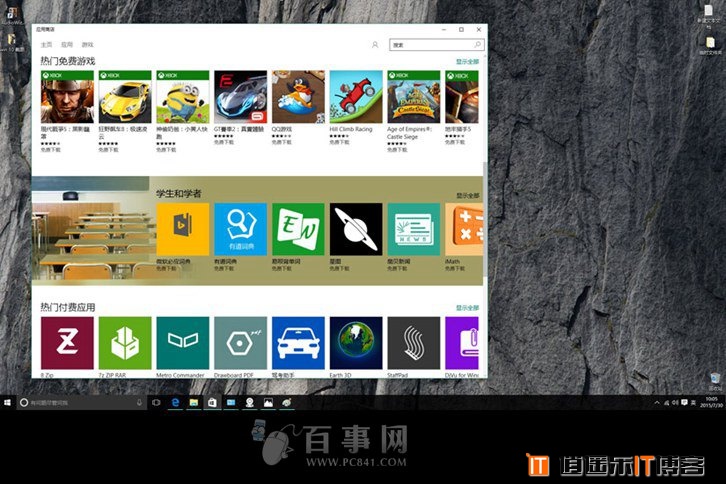Open the Minion Rush game tile
The width and height of the screenshot is (726, 484).
182,97
